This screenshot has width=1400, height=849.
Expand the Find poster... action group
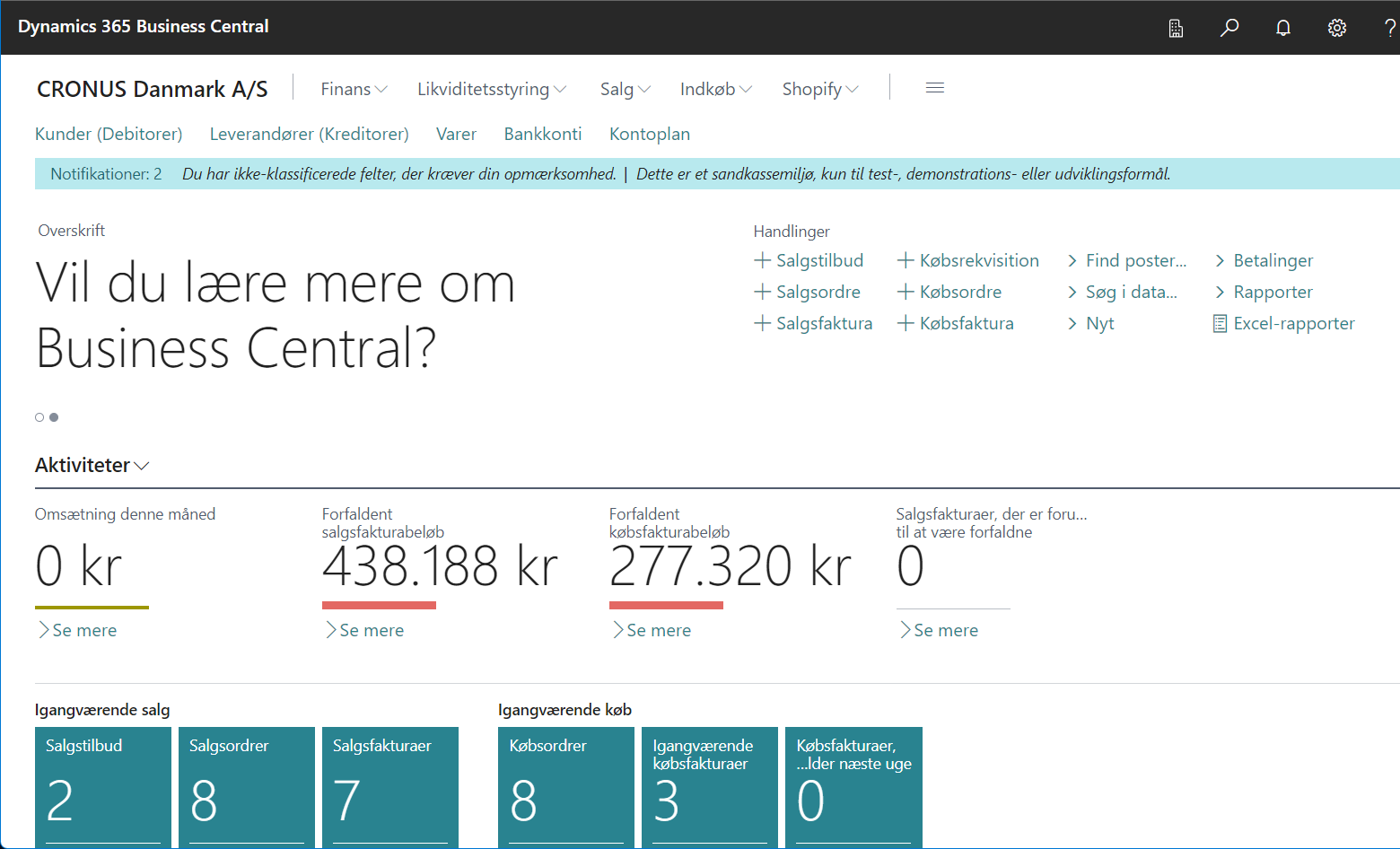pos(1127,260)
